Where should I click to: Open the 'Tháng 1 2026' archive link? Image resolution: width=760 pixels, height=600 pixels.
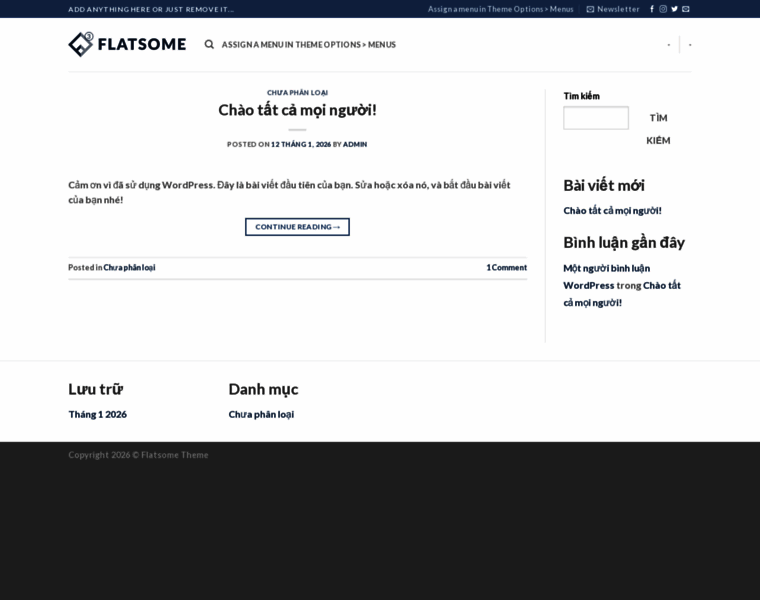97,414
